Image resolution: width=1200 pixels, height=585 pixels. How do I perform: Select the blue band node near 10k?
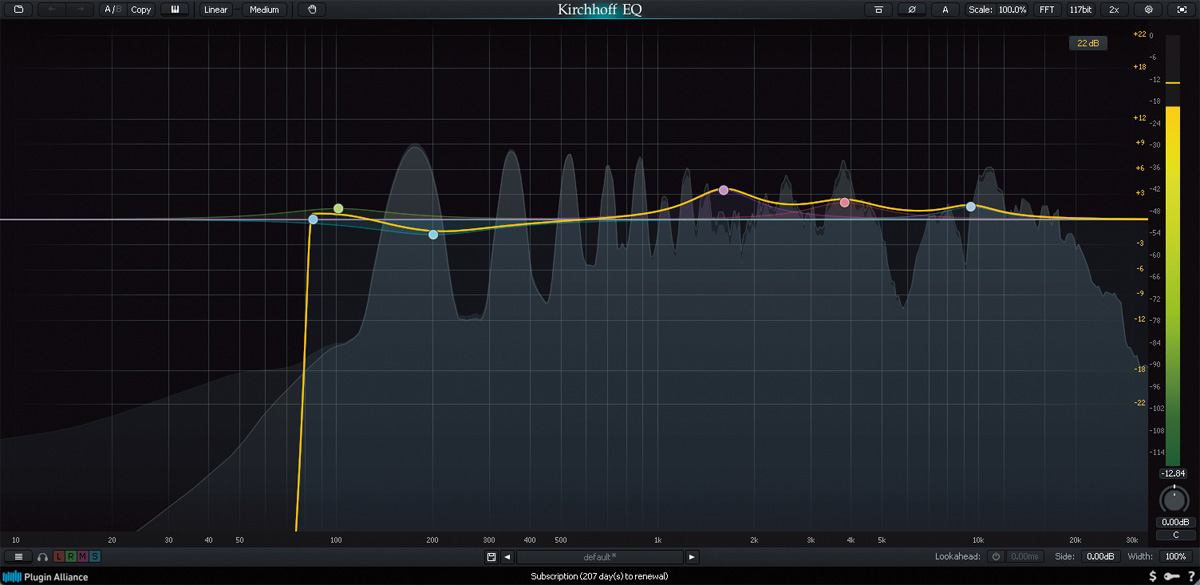(x=970, y=206)
